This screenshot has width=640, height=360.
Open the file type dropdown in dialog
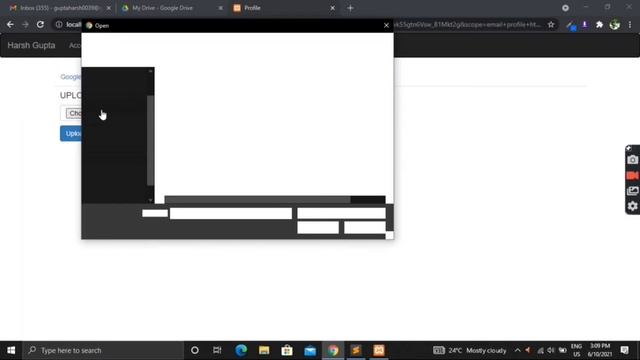(x=341, y=213)
